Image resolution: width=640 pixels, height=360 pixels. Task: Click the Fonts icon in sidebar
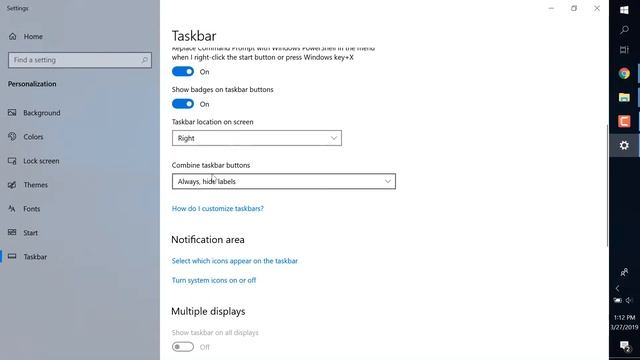pyautogui.click(x=12, y=209)
